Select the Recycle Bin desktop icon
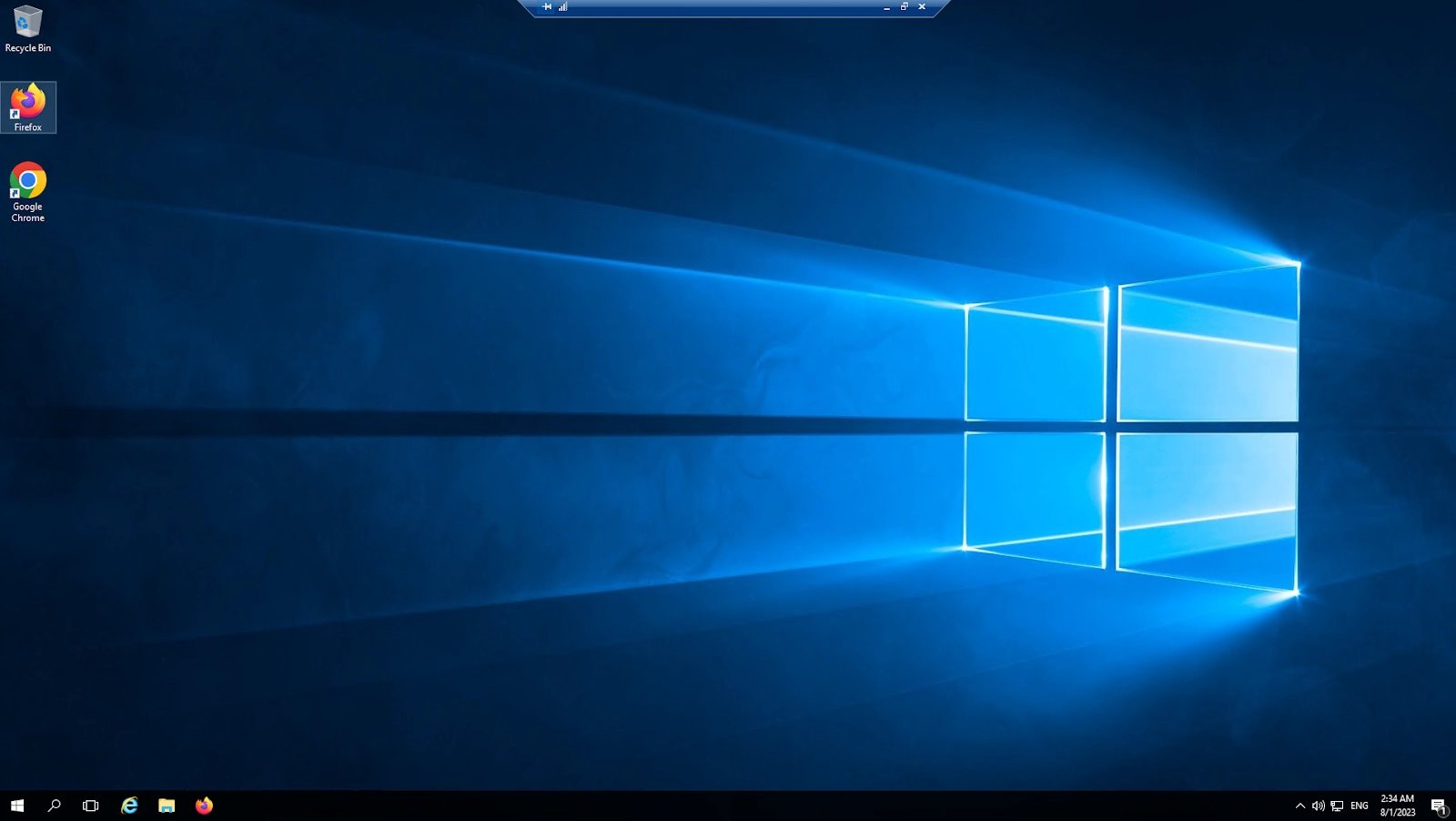1456x821 pixels. (x=27, y=28)
